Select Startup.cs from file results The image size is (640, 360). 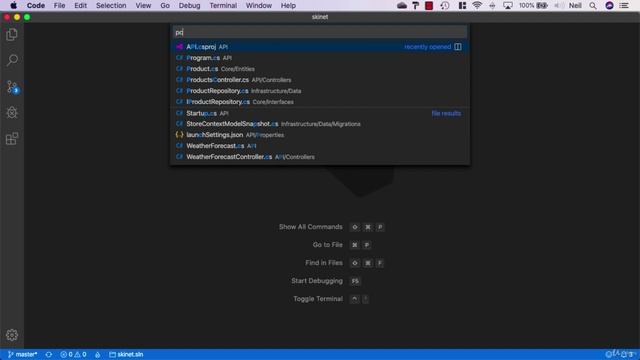coord(320,113)
